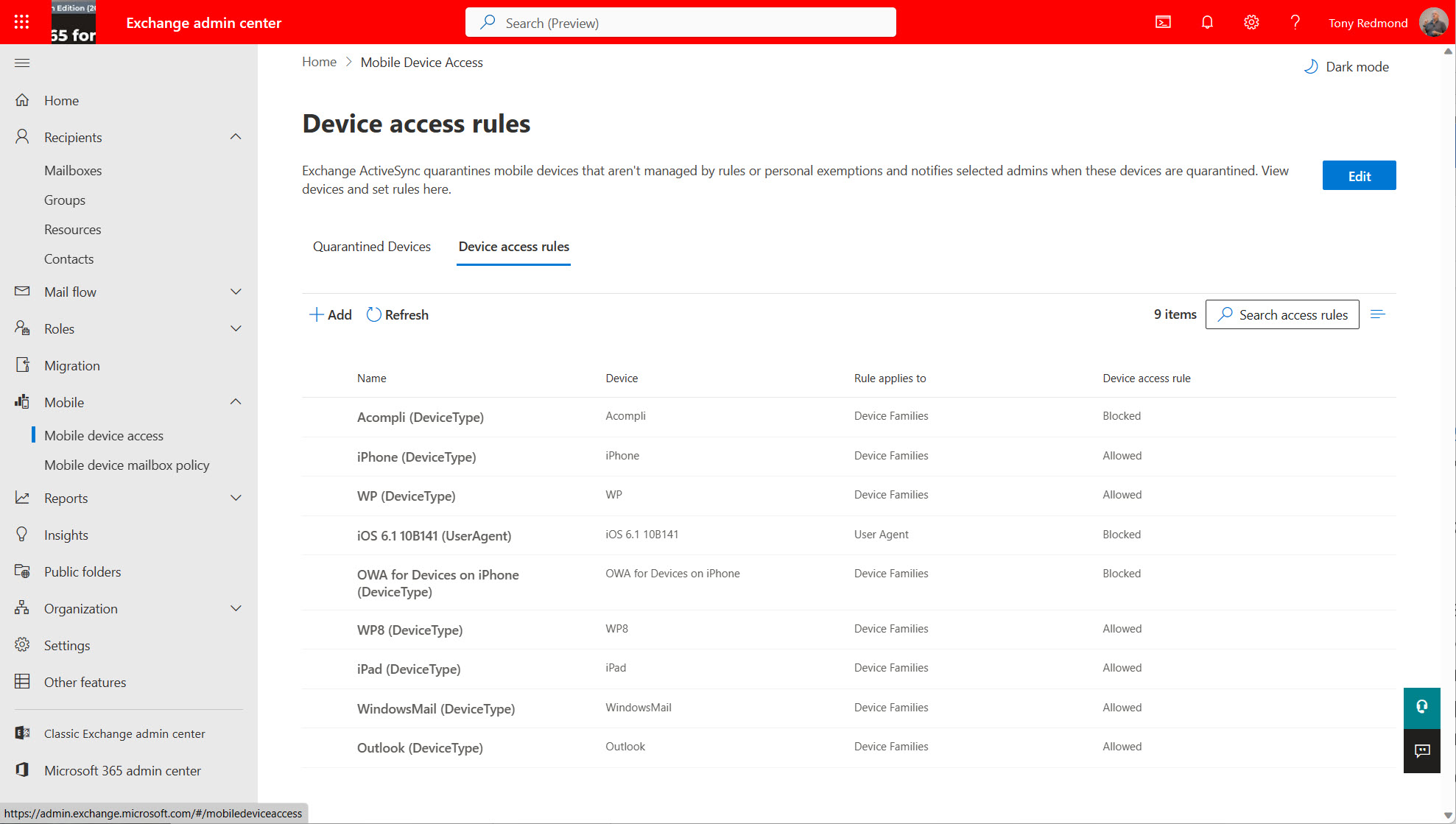The width and height of the screenshot is (1456, 824).
Task: Switch to the Quarantined Devices tab
Action: click(x=372, y=247)
